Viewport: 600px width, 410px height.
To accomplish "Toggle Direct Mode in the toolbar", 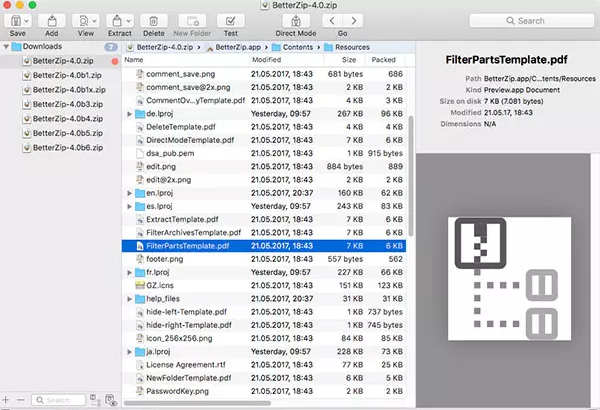I will (296, 20).
